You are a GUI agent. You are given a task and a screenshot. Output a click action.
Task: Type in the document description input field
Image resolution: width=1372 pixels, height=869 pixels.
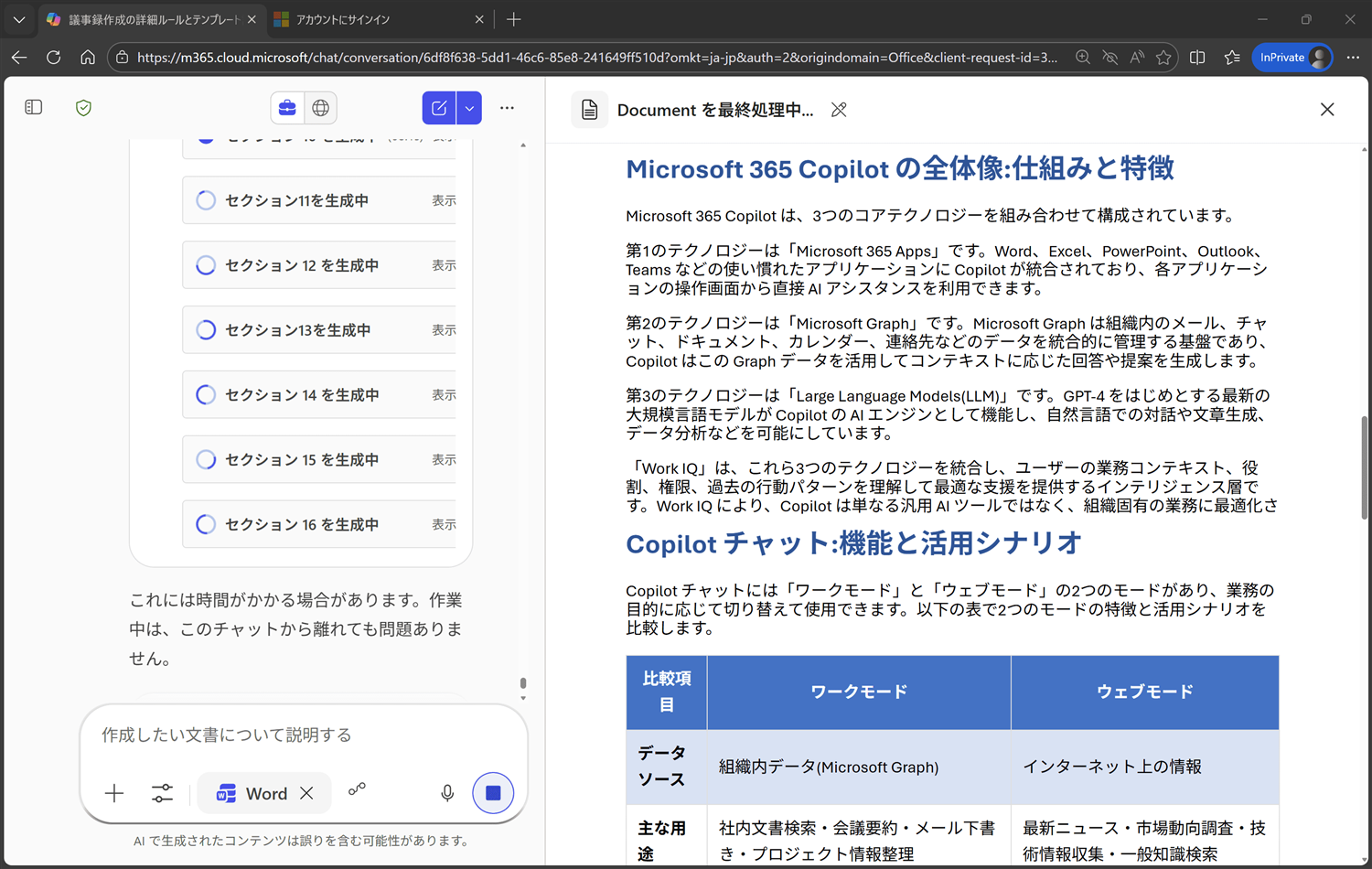click(302, 735)
